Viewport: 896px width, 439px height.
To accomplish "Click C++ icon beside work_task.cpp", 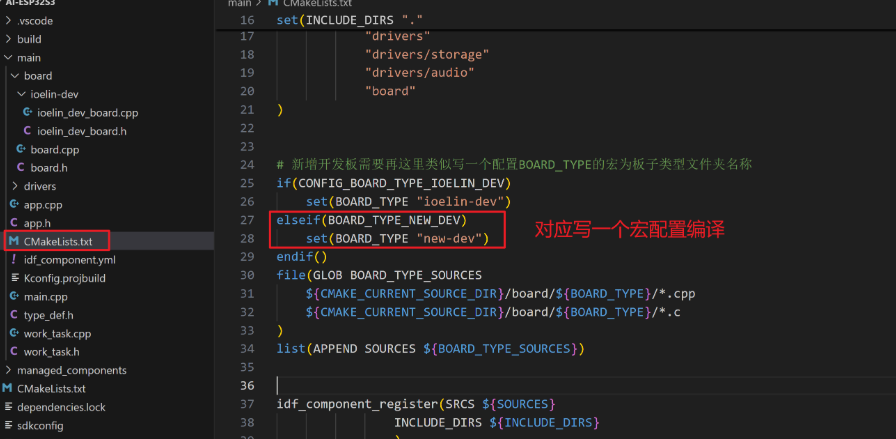I will tap(14, 333).
